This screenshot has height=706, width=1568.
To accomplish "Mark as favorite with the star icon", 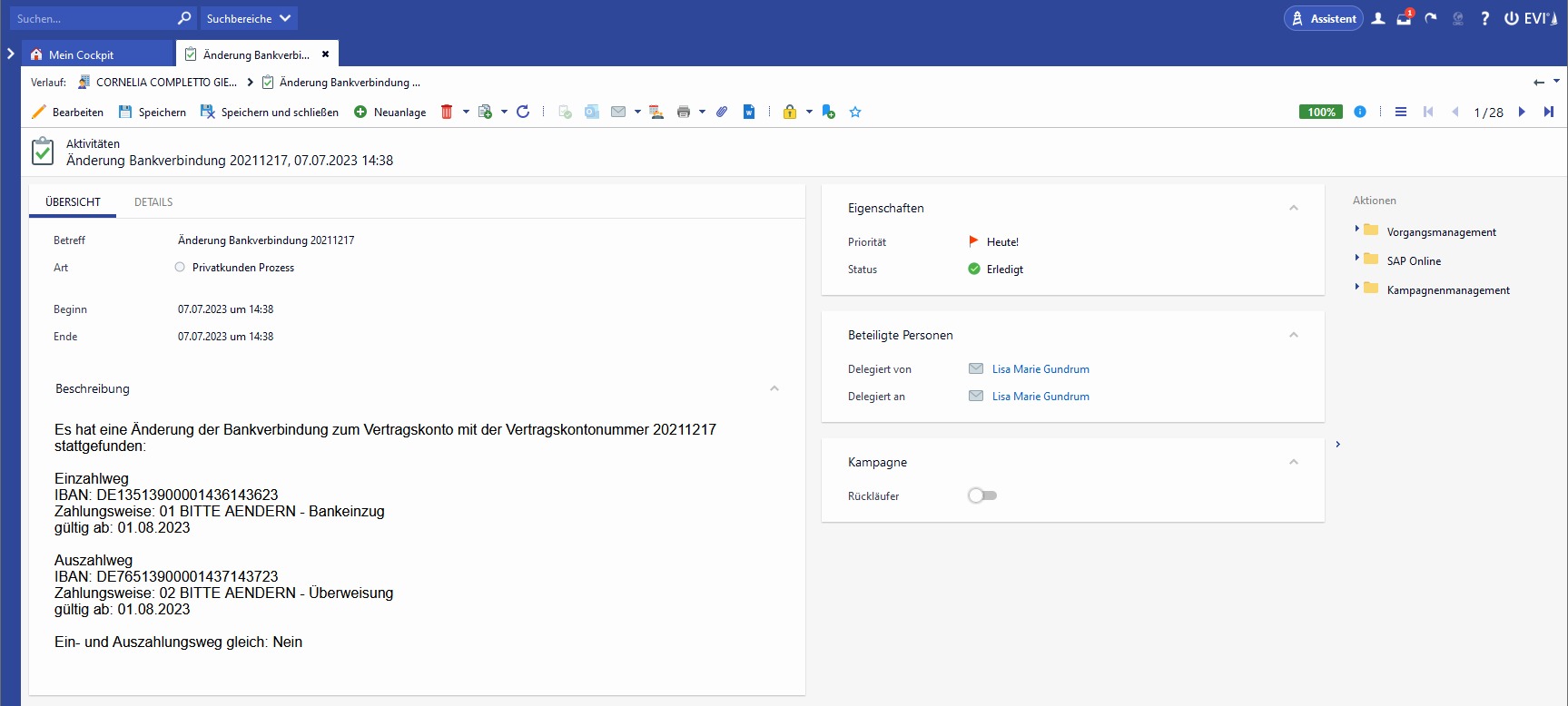I will [x=855, y=112].
